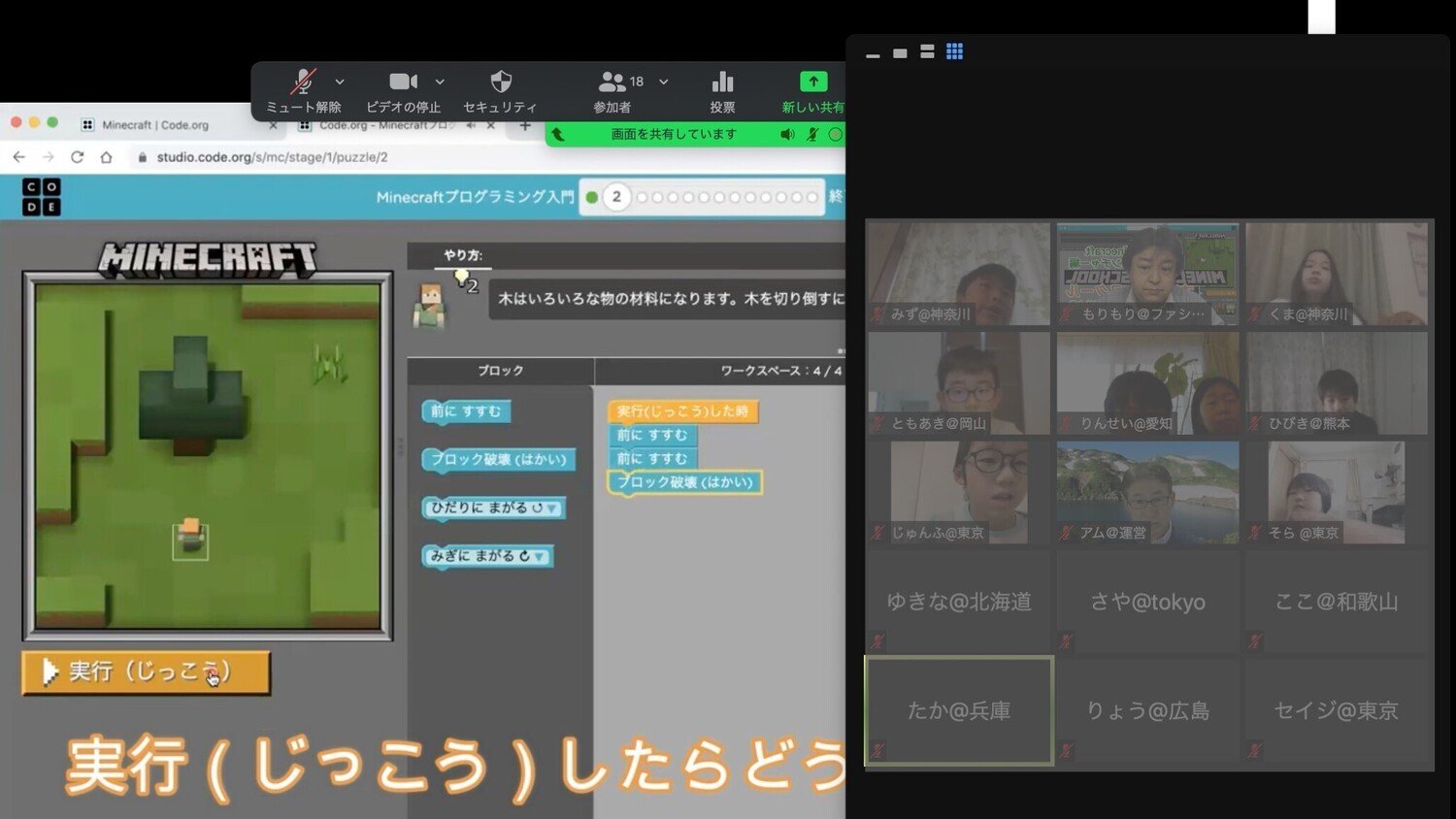
Task: Open a new browser tab
Action: 525,126
